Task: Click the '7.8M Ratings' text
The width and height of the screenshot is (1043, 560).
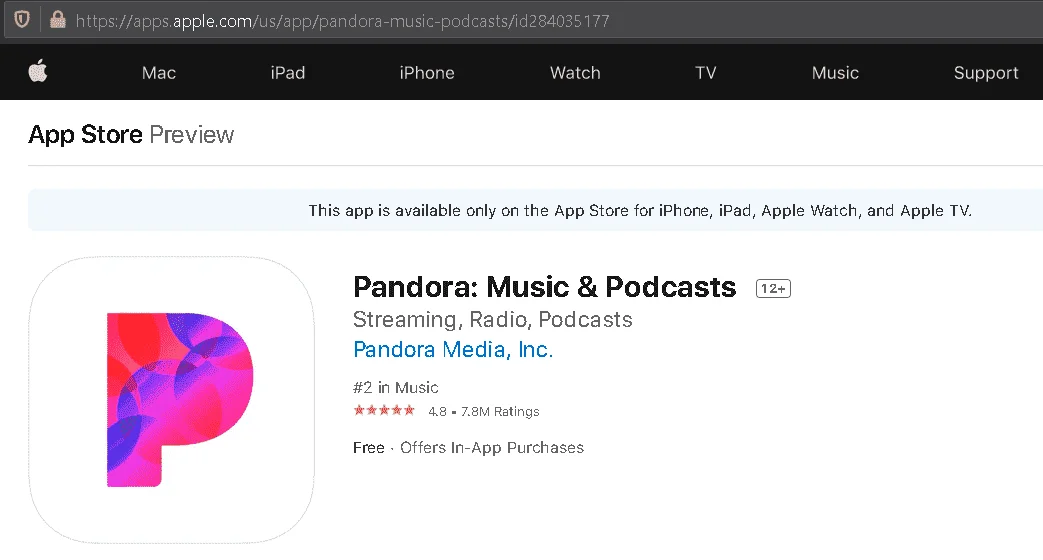Action: 500,412
